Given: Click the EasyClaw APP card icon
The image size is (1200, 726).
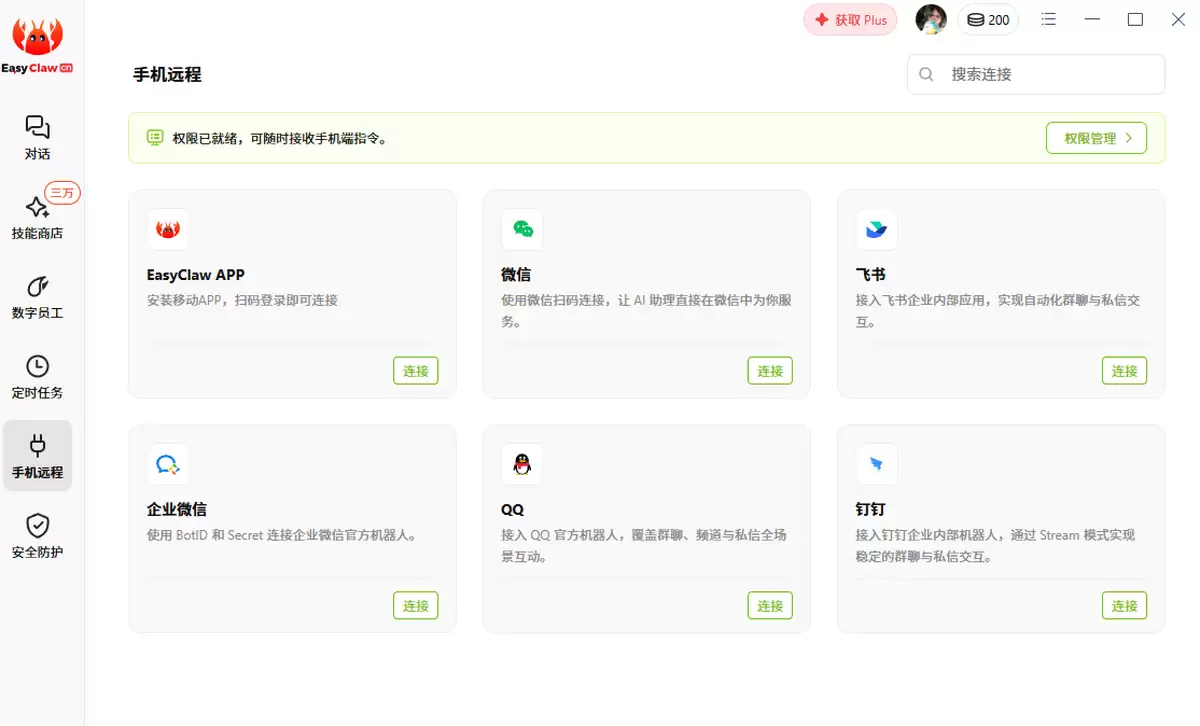Looking at the screenshot, I should click(168, 229).
